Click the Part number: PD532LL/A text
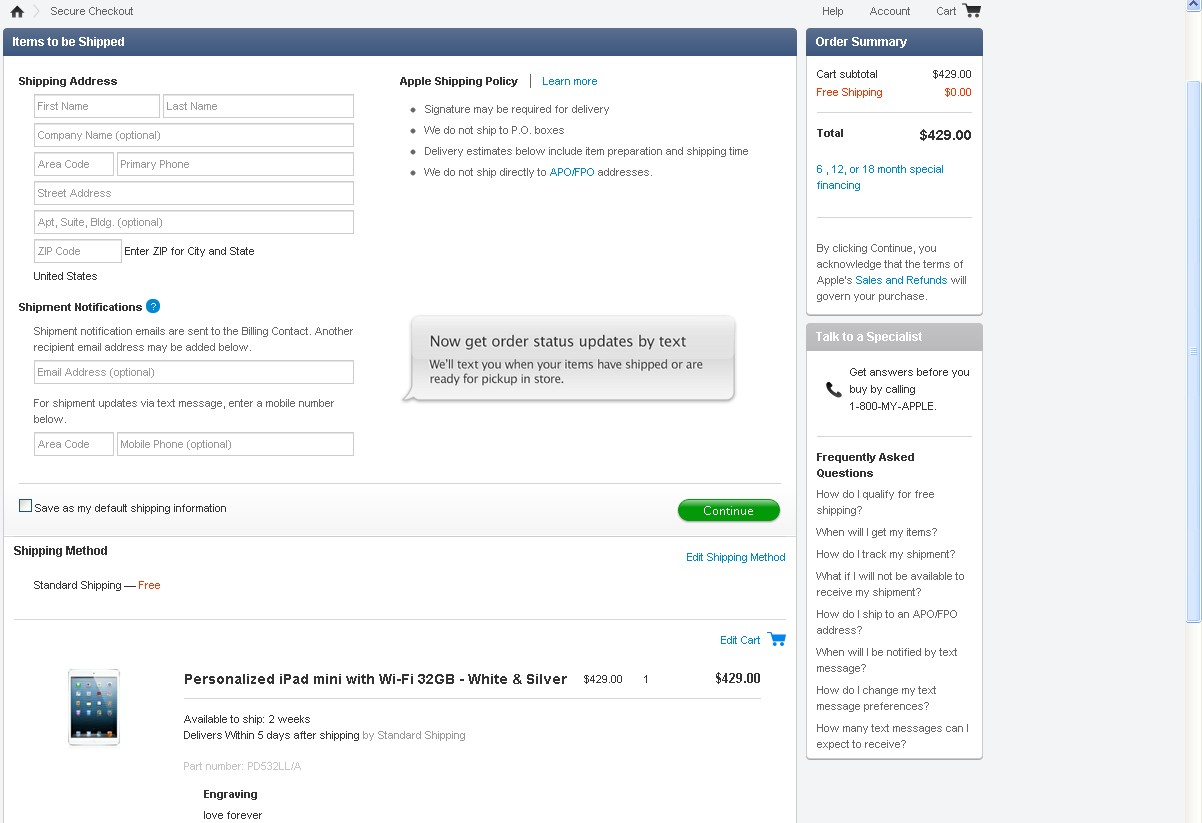The height and width of the screenshot is (823, 1202). click(x=242, y=766)
